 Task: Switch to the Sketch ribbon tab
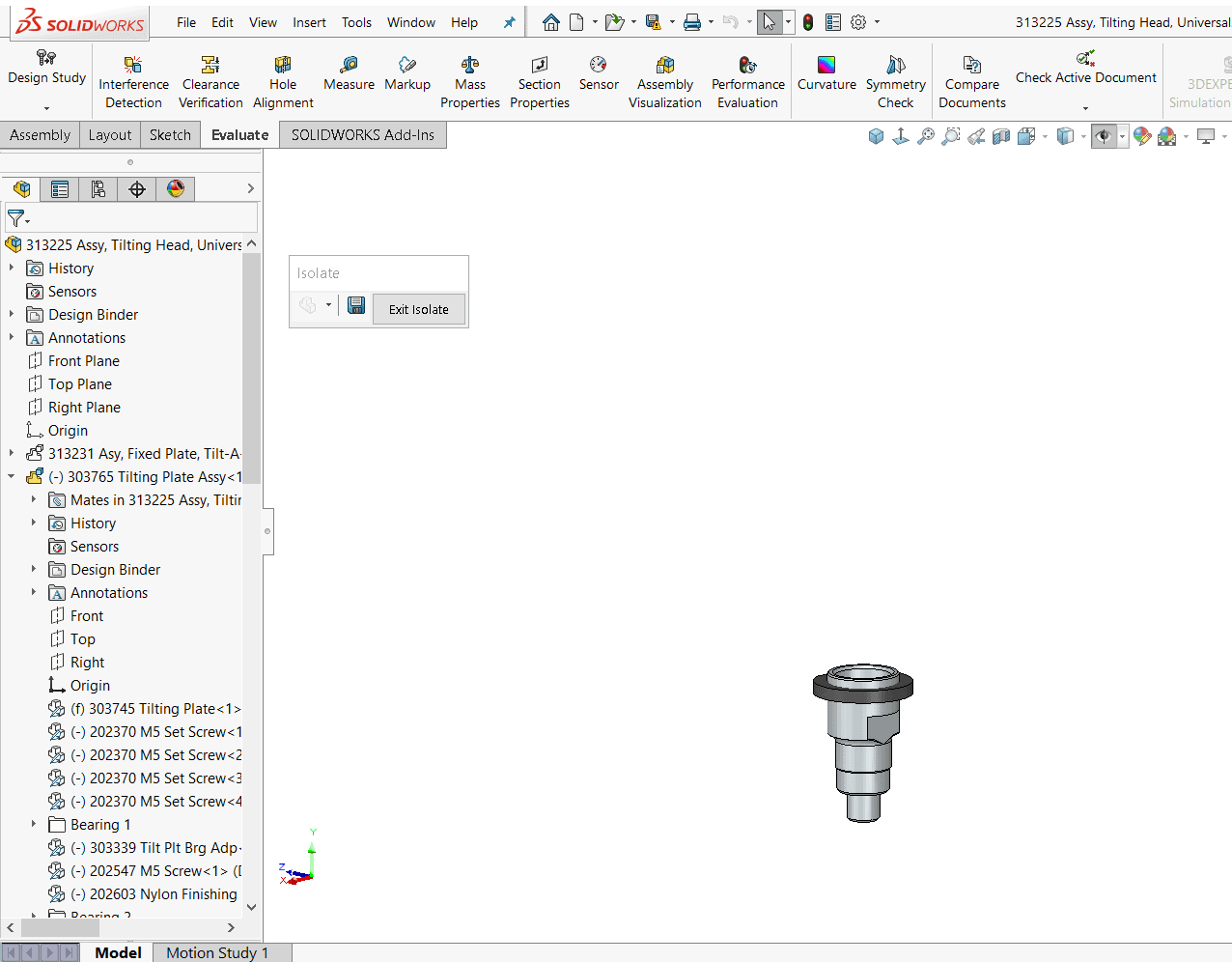[170, 135]
